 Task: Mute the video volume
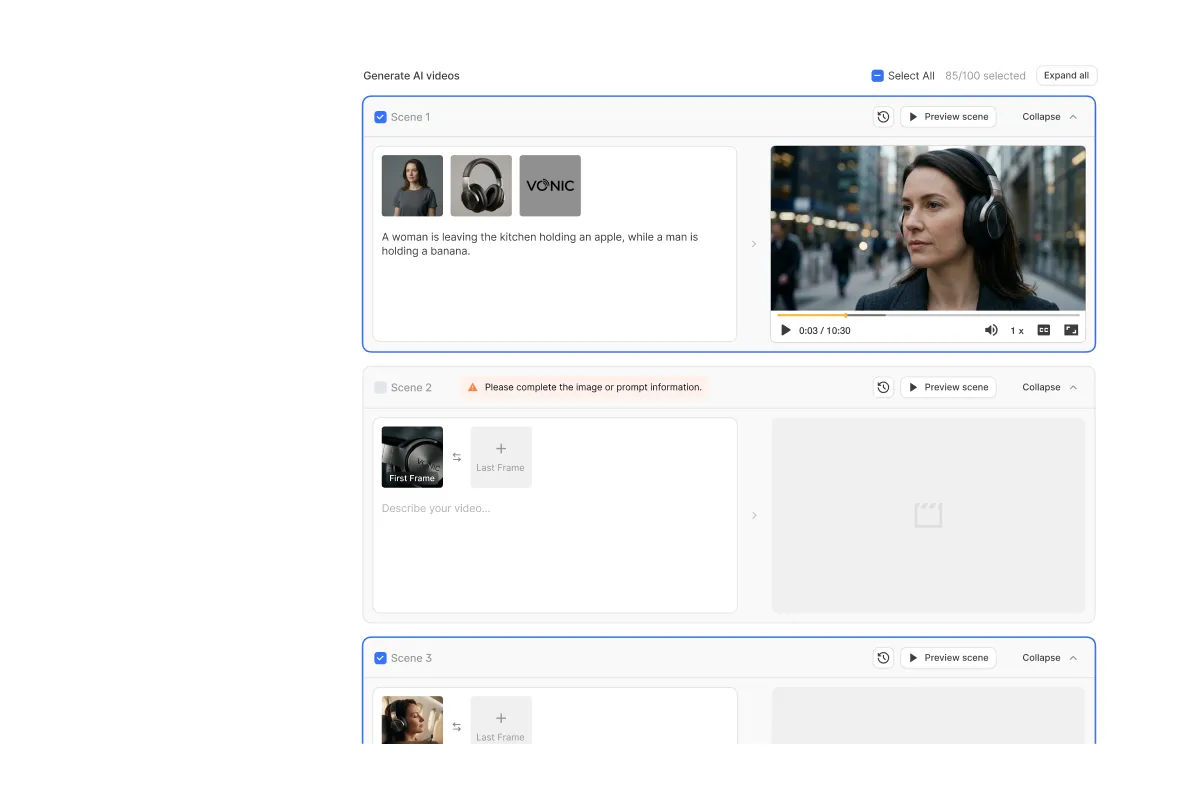[x=991, y=330]
